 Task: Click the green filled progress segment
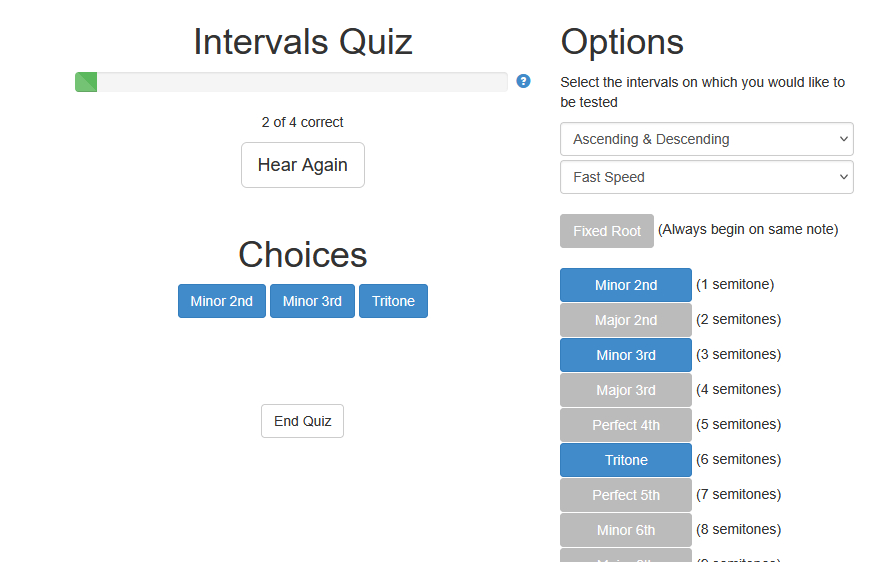[86, 82]
